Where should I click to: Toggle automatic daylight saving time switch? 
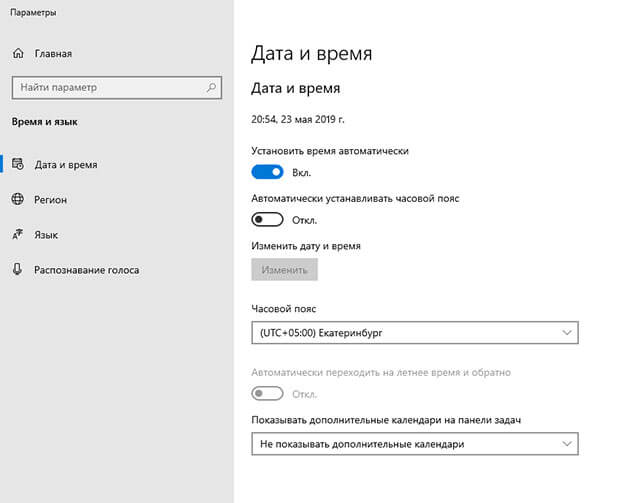[267, 393]
